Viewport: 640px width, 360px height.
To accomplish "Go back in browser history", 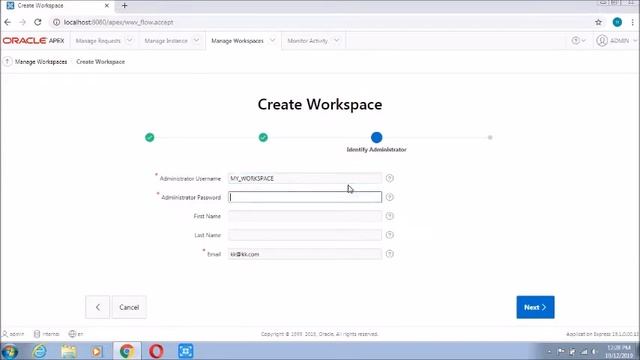I will click(x=8, y=22).
